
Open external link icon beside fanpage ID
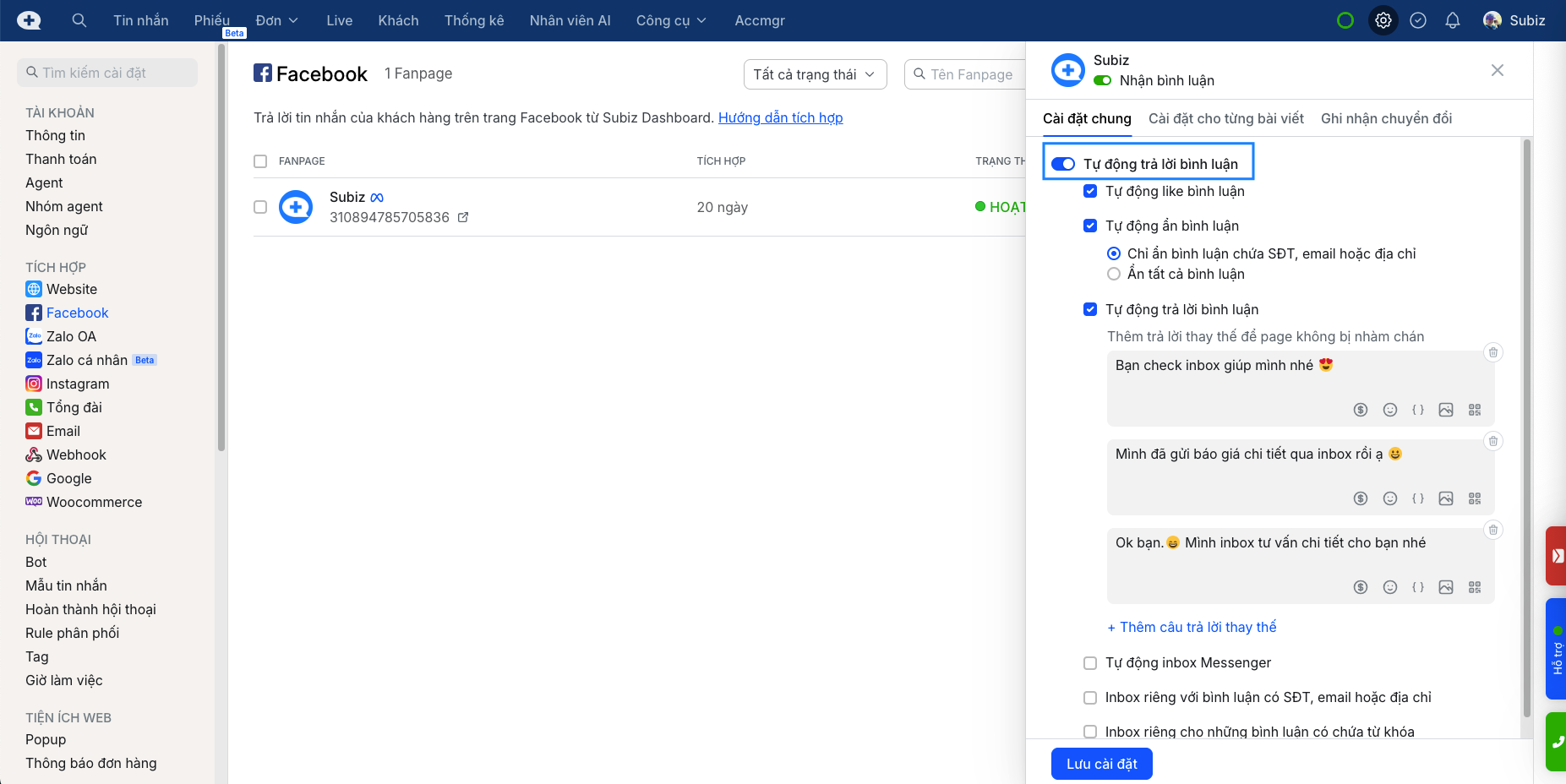[463, 217]
